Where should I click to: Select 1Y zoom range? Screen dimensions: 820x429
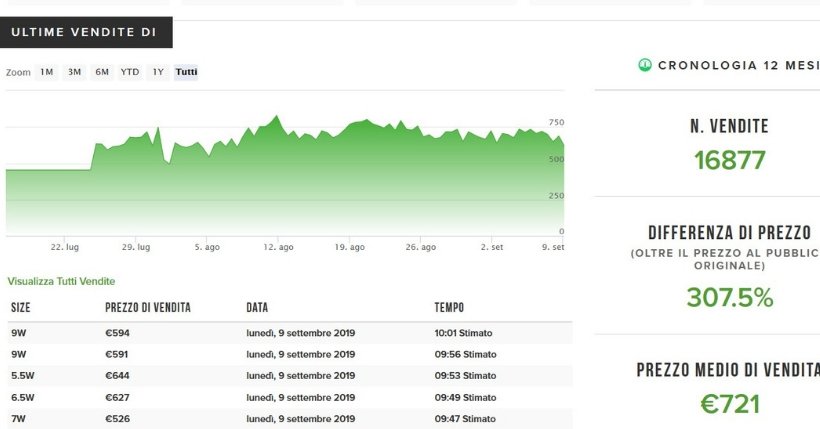pyautogui.click(x=158, y=72)
